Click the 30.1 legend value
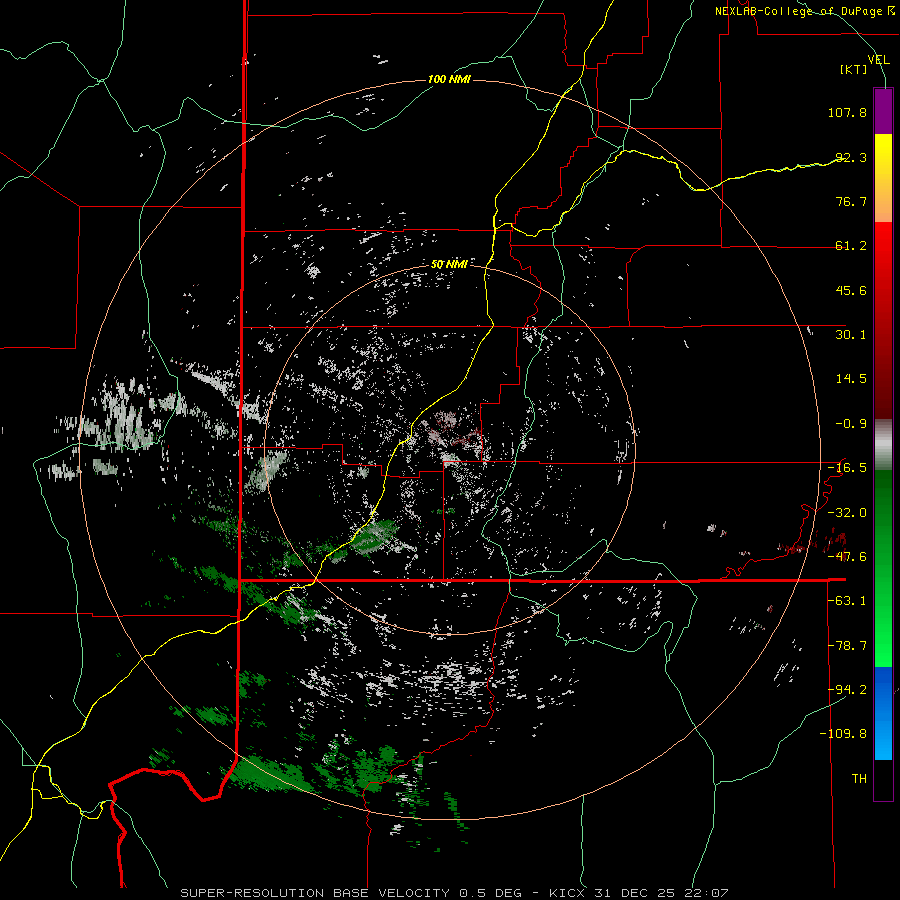900x900 pixels. (x=851, y=335)
